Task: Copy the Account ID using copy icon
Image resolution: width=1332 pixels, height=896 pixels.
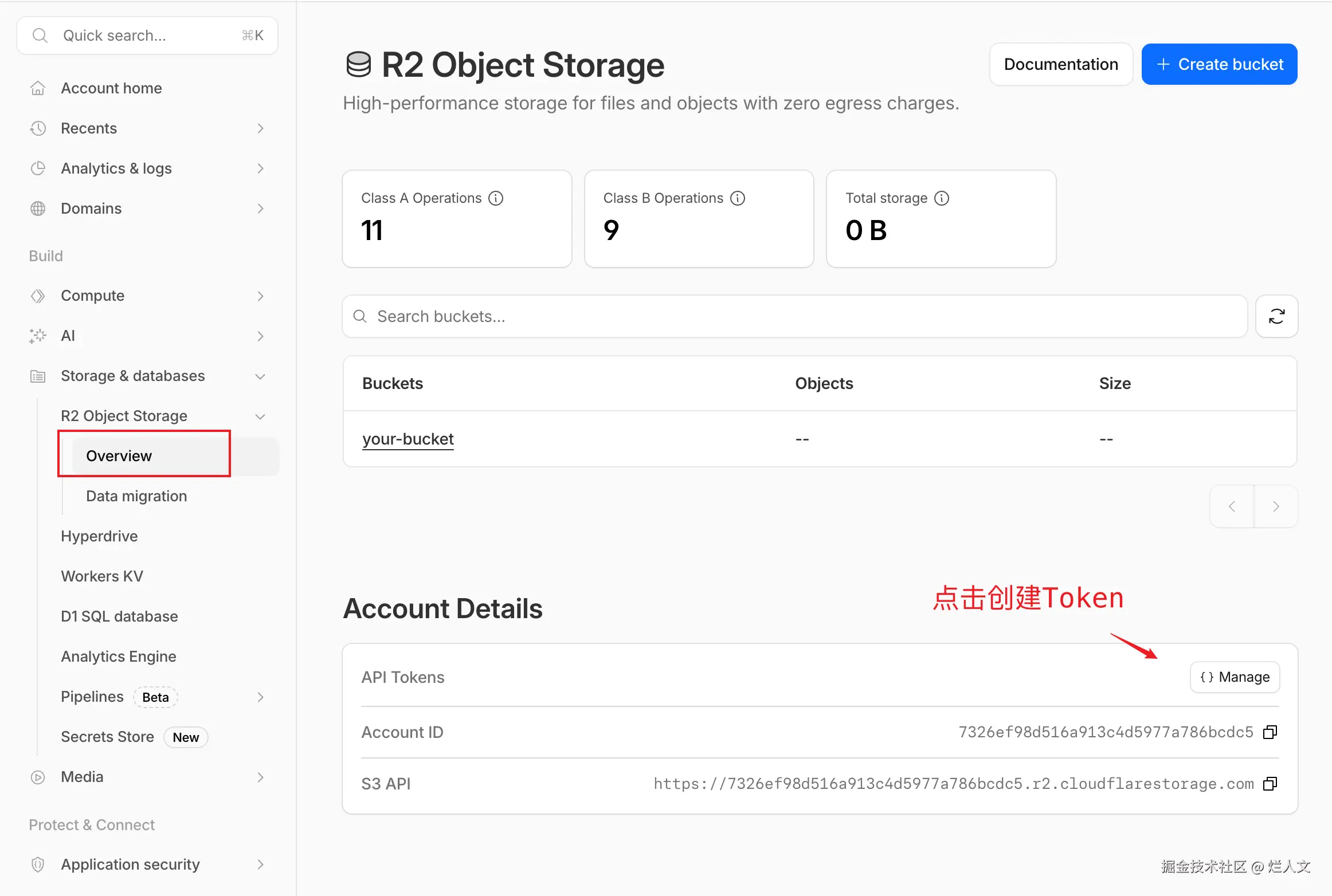Action: click(x=1270, y=732)
